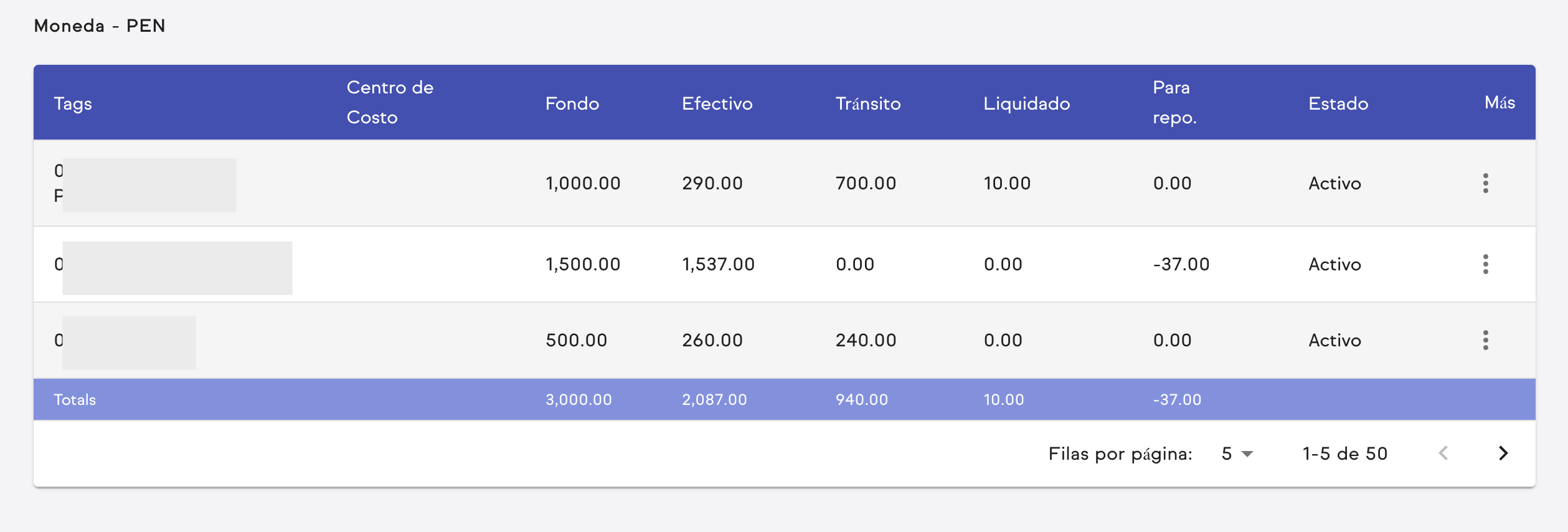This screenshot has height=532, width=1568.
Task: Open more options for the 1,000.00 fund row
Action: tap(1485, 183)
